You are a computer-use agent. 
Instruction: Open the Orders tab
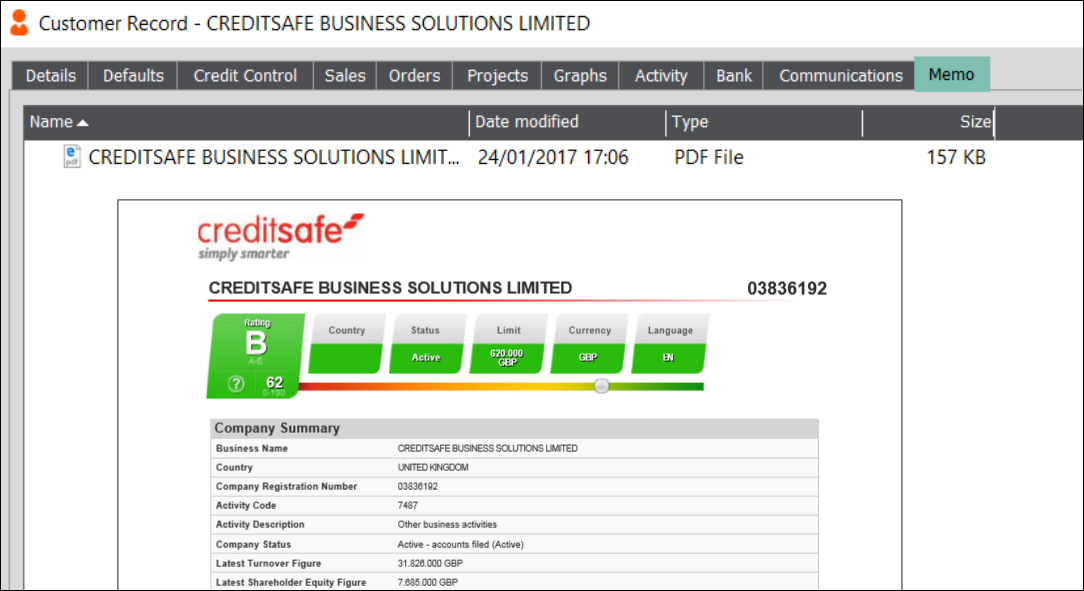pos(414,75)
